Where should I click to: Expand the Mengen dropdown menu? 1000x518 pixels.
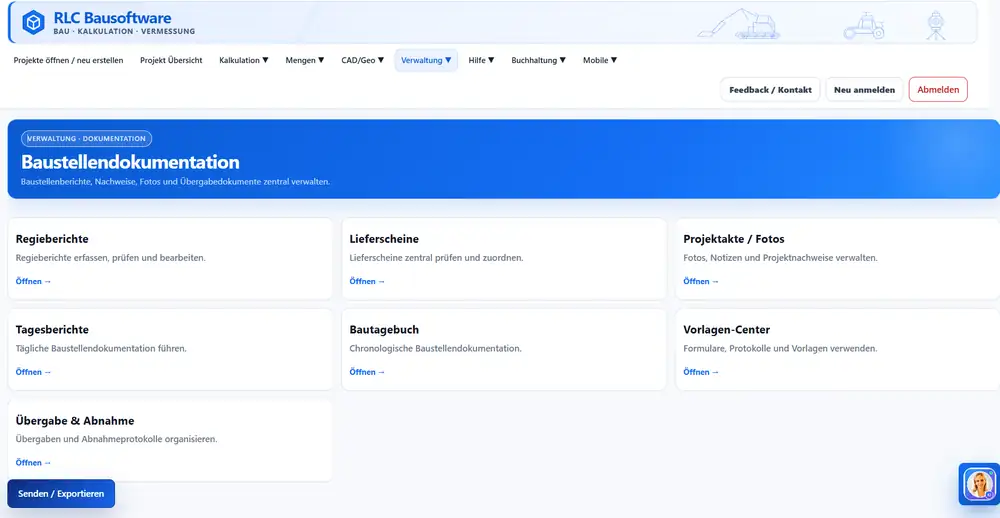pos(305,60)
